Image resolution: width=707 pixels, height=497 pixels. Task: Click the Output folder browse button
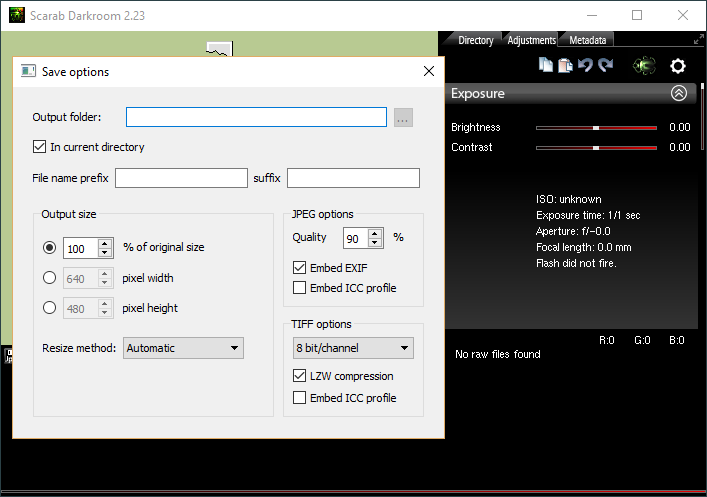pos(403,117)
